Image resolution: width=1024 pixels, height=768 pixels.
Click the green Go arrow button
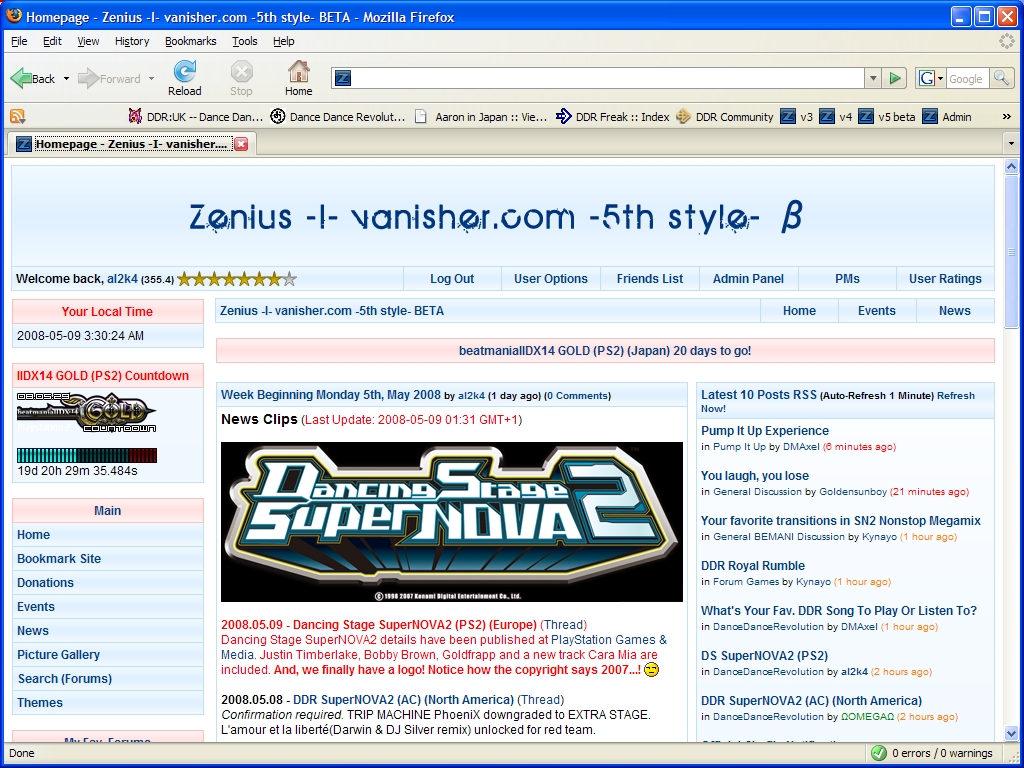895,78
